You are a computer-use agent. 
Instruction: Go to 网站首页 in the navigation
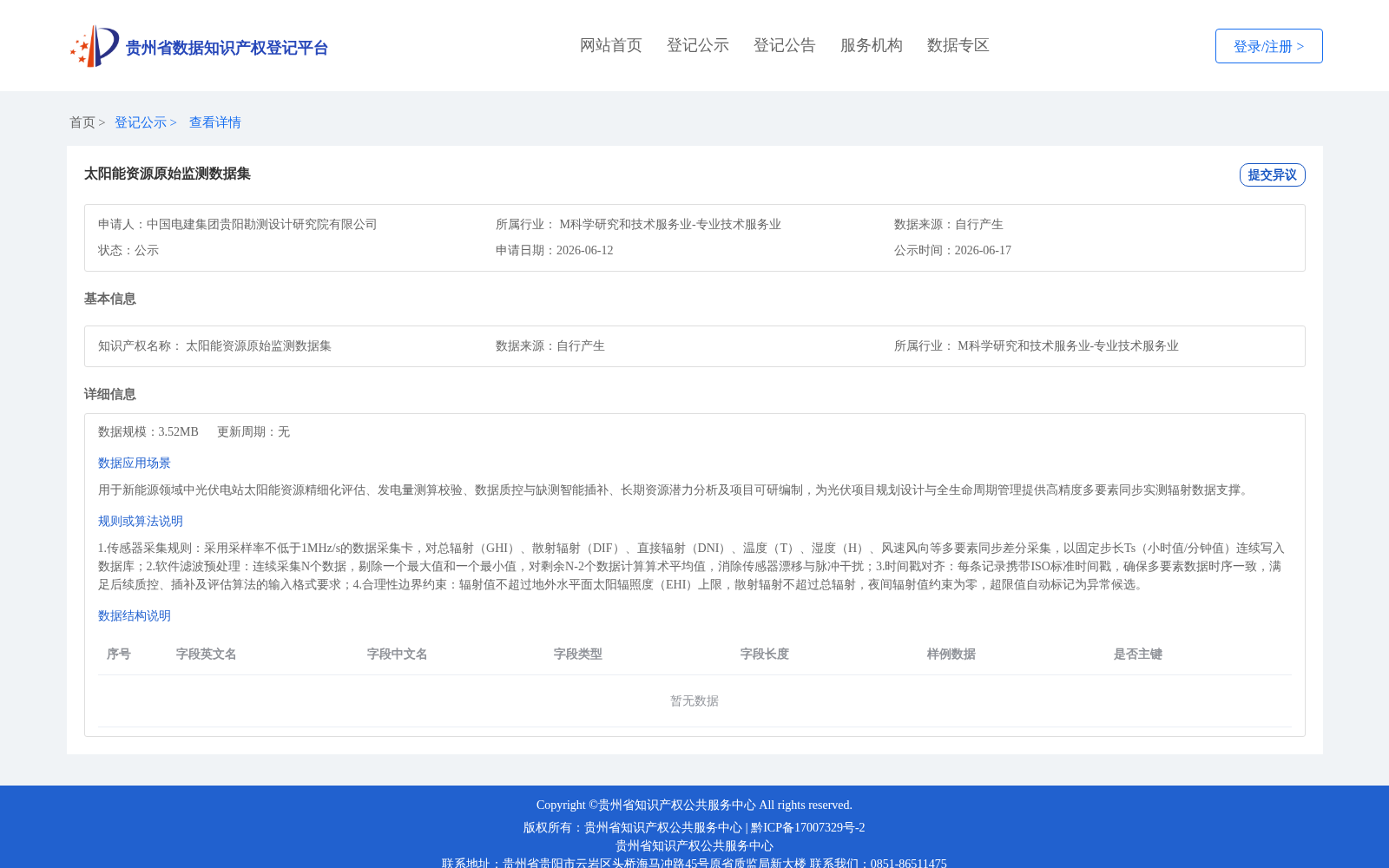pyautogui.click(x=611, y=45)
